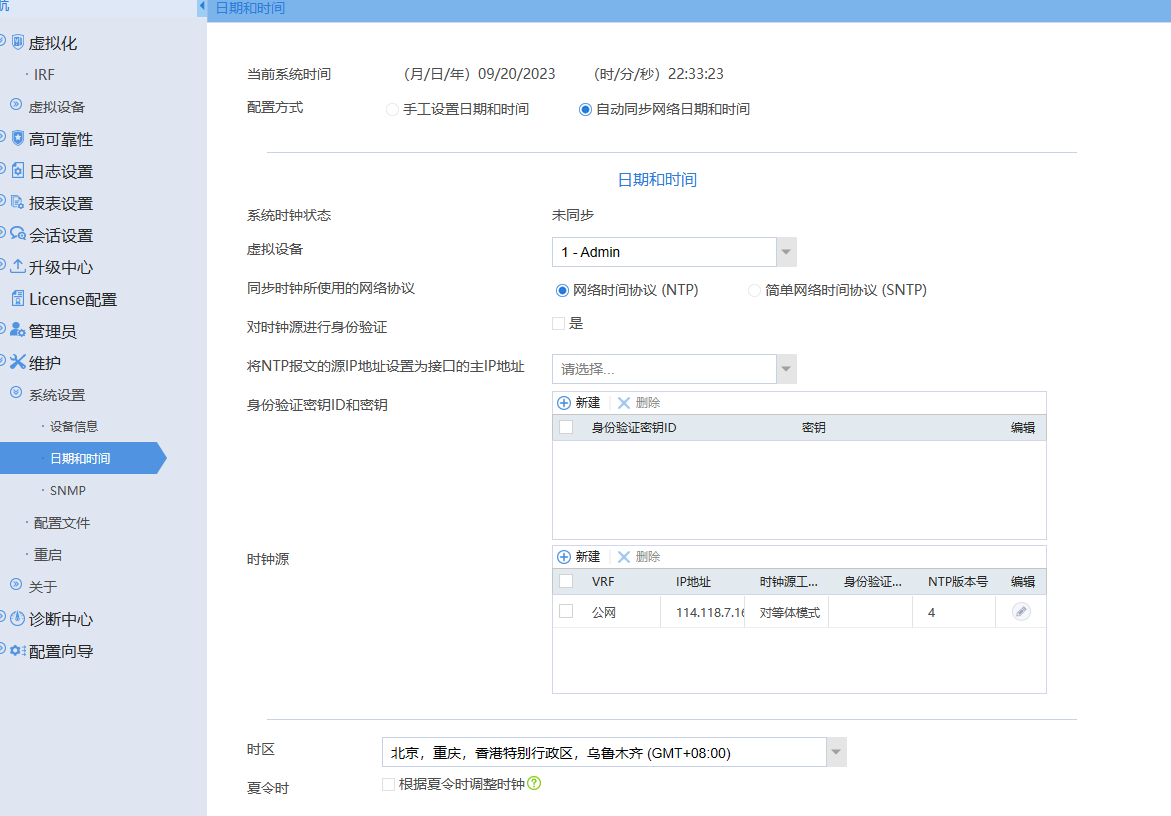Open the 虚拟设备 1 - Admin dropdown
Viewport: 1171px width, 816px height.
(786, 252)
